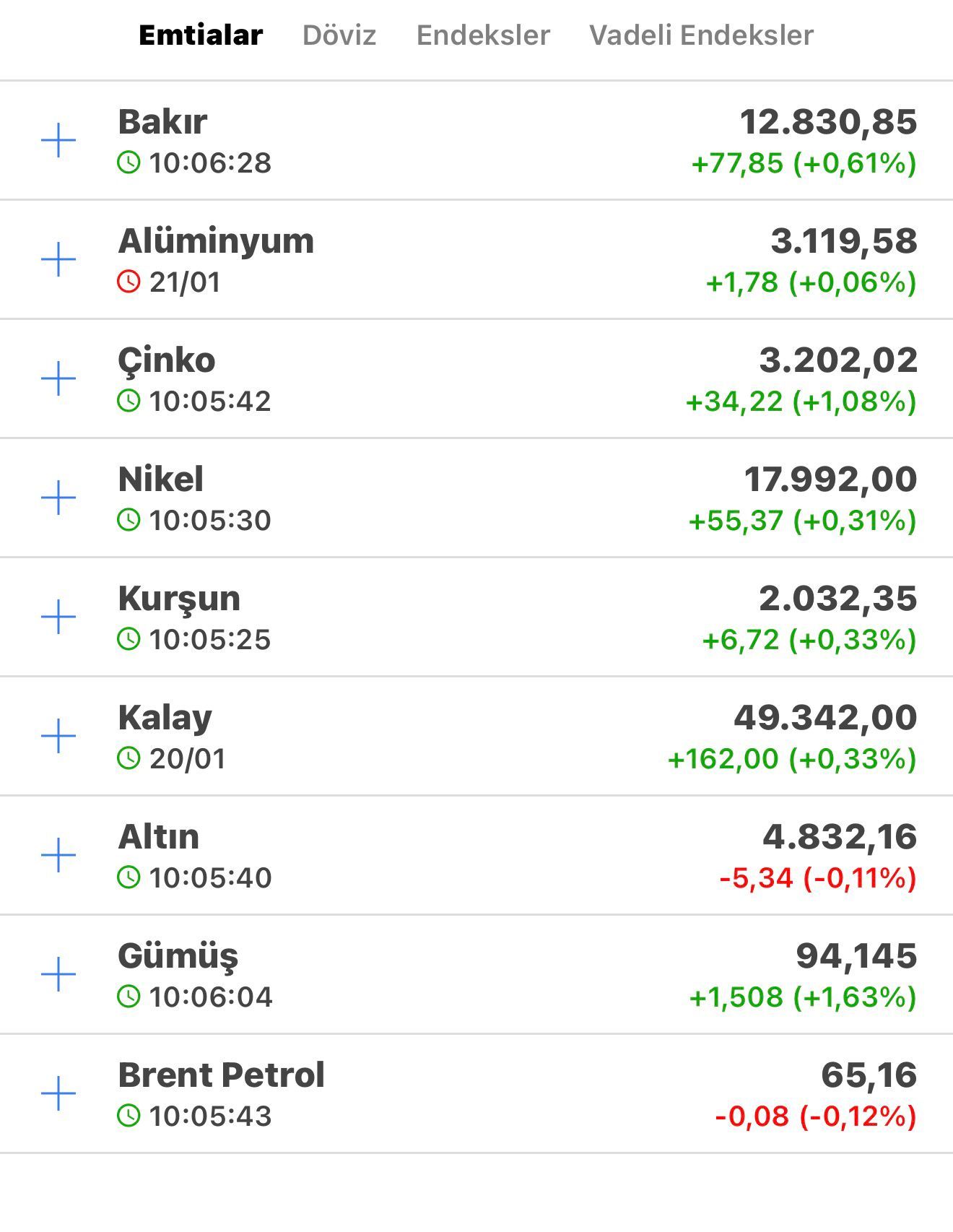Tap the Kalay price 49.342,00
This screenshot has height=1232, width=953.
tap(825, 718)
